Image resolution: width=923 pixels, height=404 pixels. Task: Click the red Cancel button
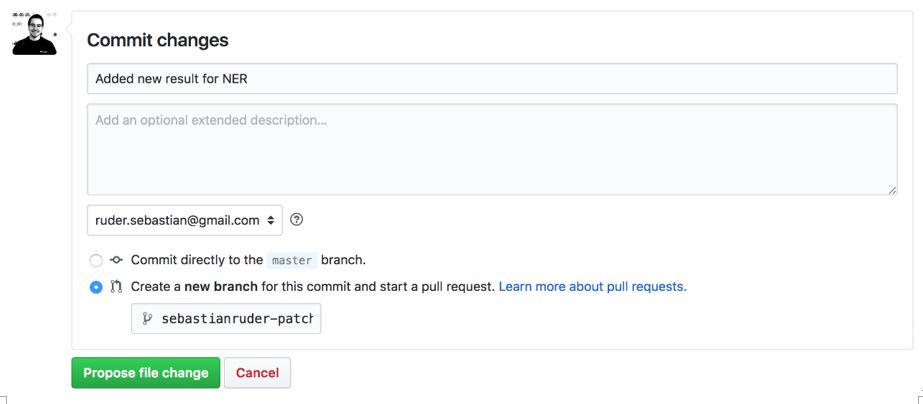257,373
